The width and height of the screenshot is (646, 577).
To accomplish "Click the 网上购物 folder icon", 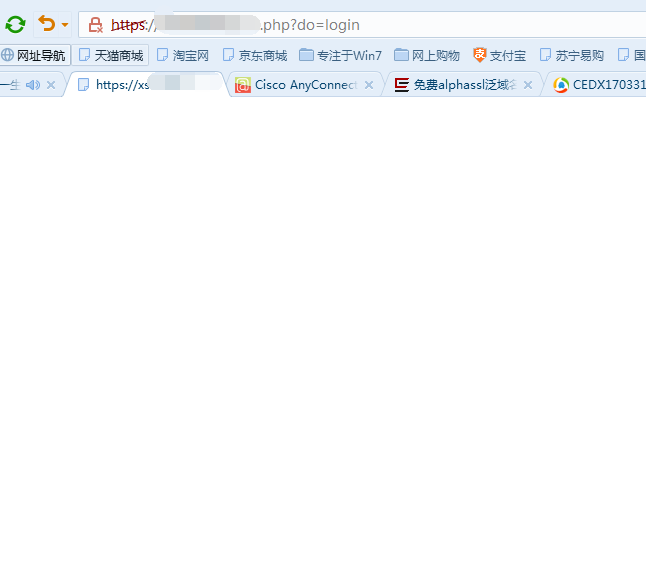I will [401, 55].
